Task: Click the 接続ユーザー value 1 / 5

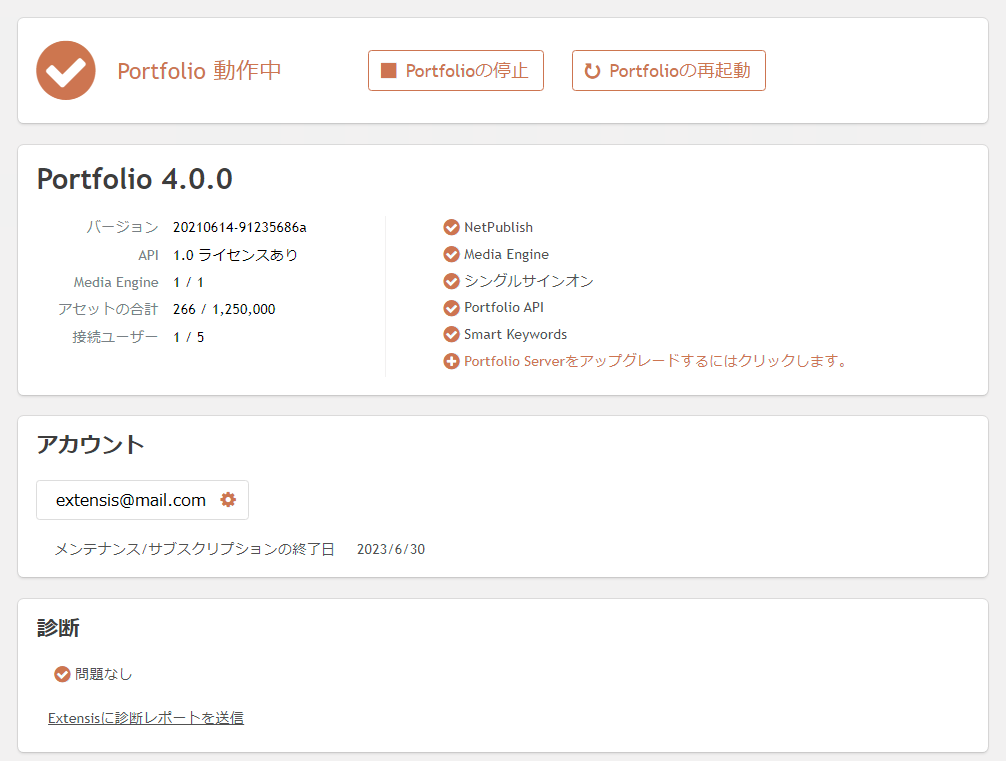Action: click(x=189, y=337)
